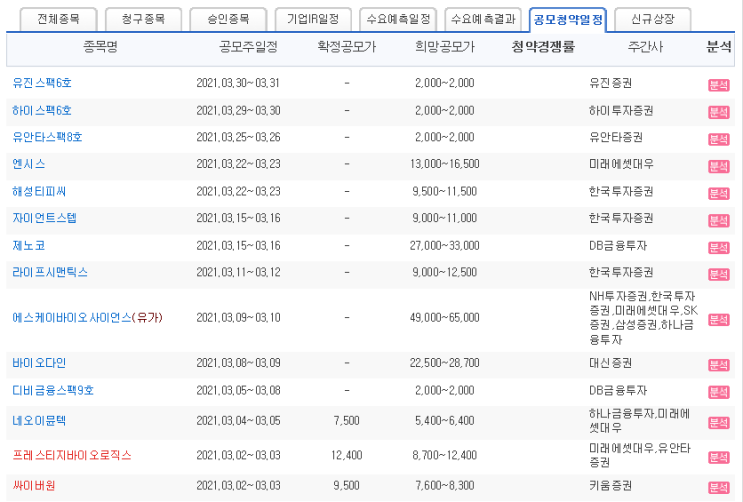The width and height of the screenshot is (743, 502).
Task: Click the 분석 icon for 싸이버원
Action: [x=718, y=488]
